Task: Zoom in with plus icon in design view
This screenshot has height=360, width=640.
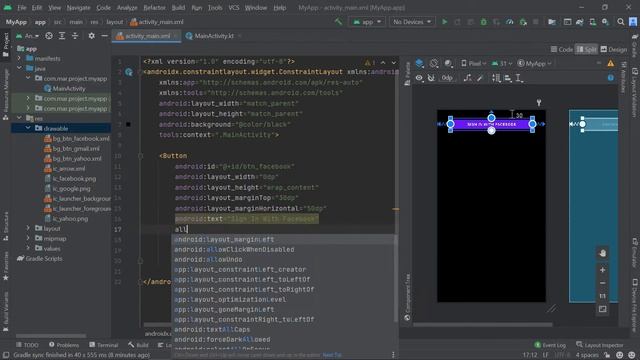Action: click(602, 270)
